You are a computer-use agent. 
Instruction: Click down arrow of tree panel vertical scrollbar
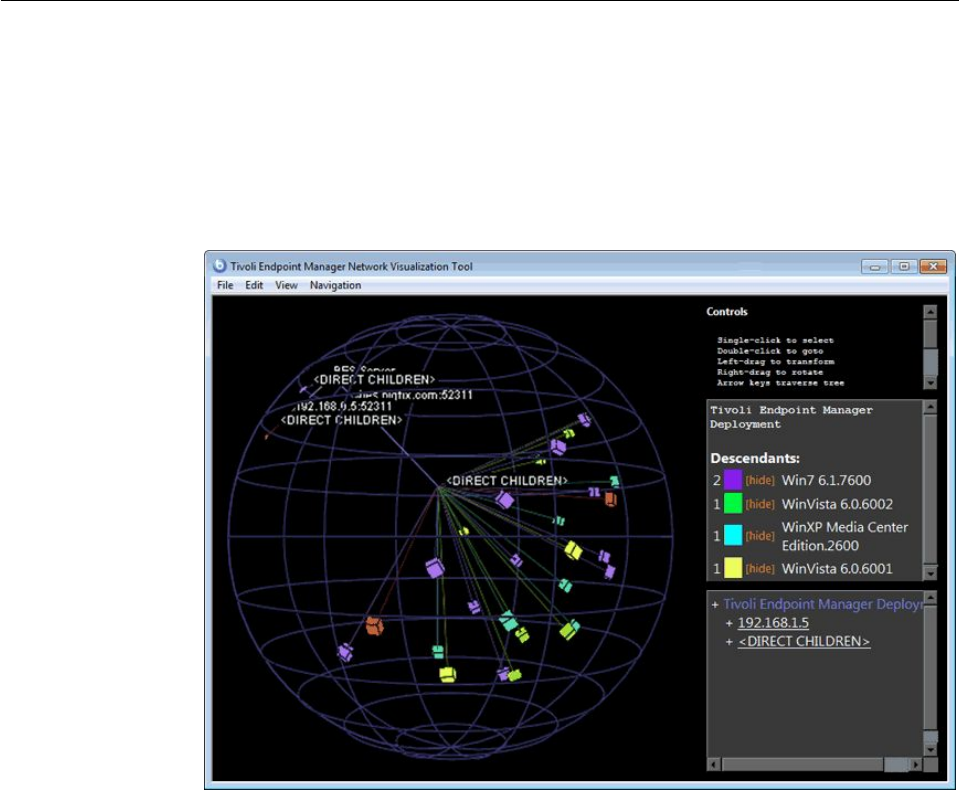(930, 750)
